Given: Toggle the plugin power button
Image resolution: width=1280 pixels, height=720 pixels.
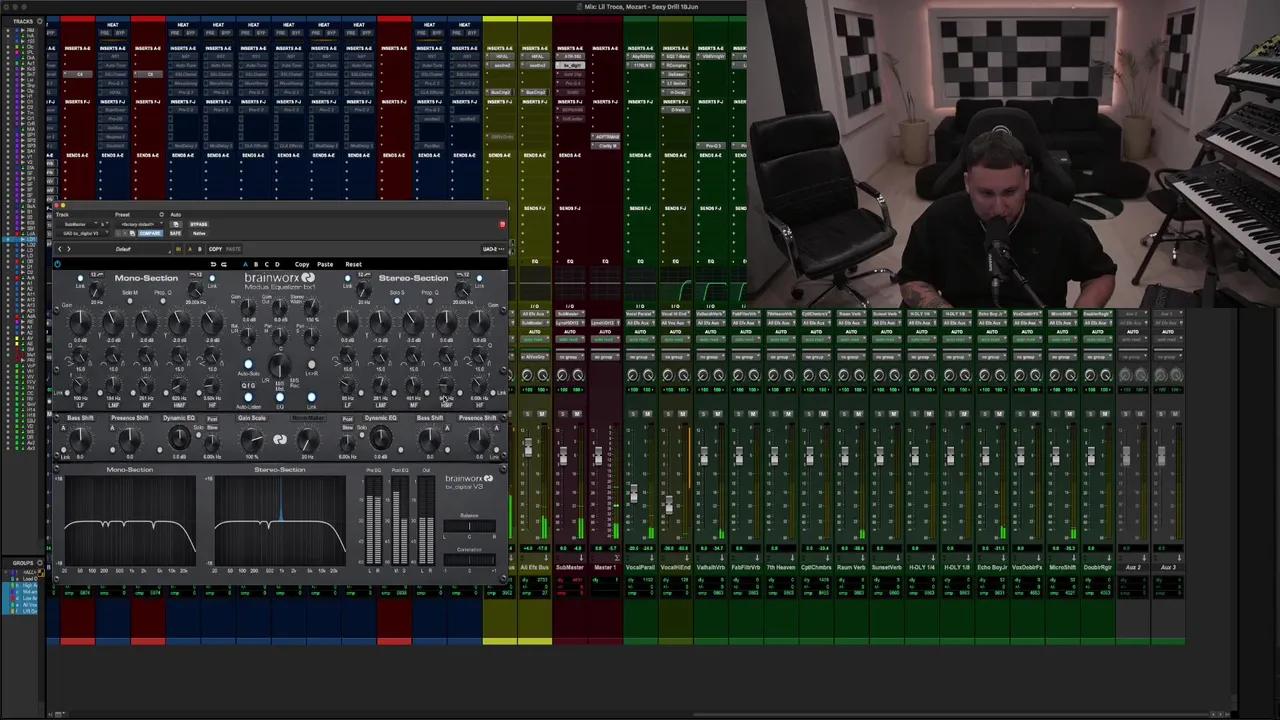Looking at the screenshot, I should pyautogui.click(x=56, y=263).
